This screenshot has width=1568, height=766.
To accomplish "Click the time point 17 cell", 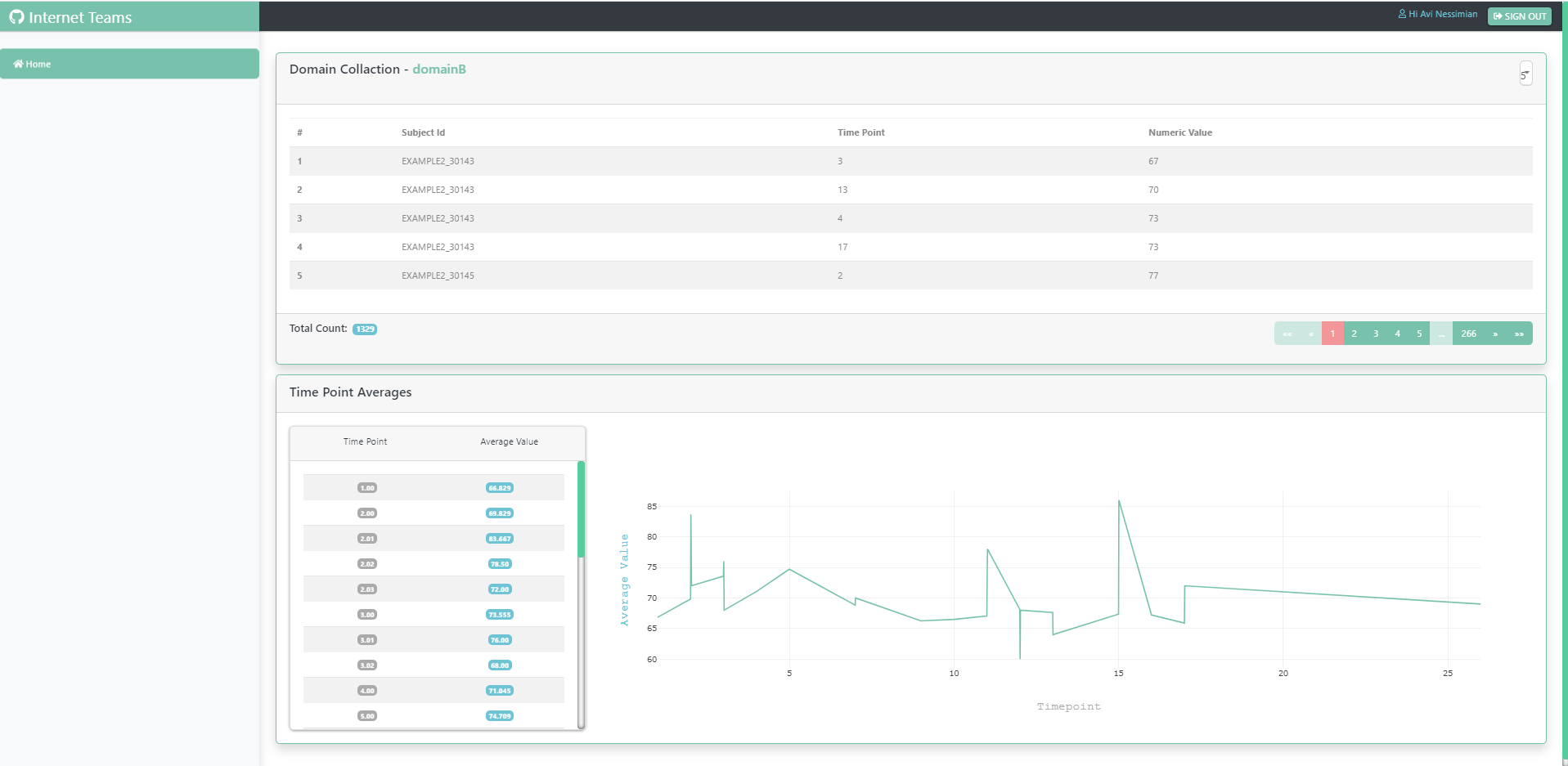I will click(842, 247).
